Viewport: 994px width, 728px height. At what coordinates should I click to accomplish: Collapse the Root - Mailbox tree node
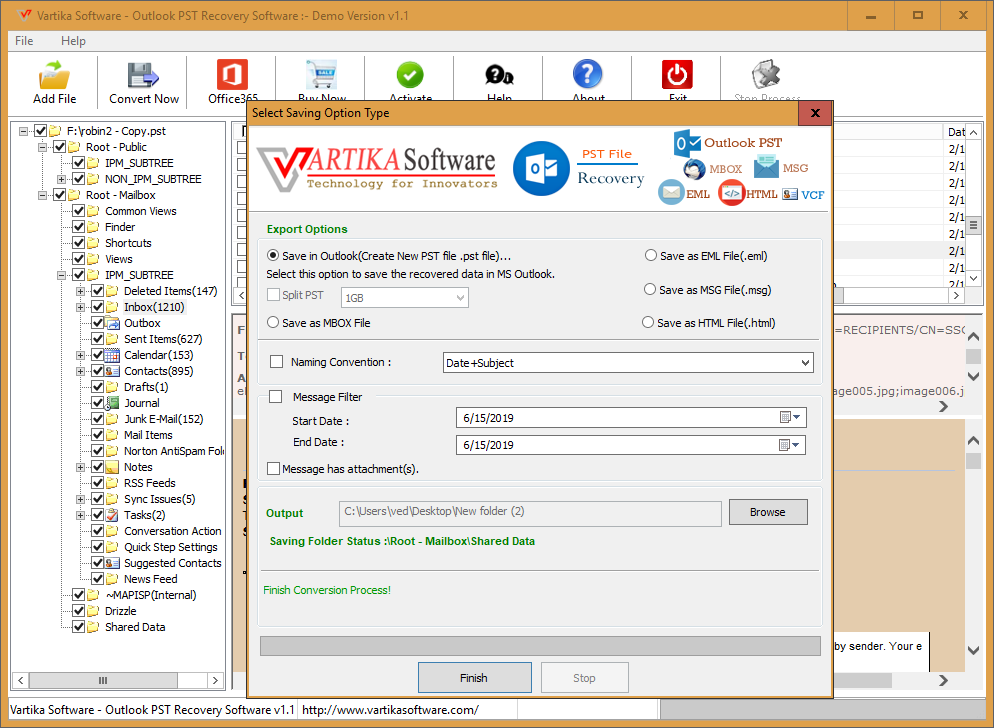[42, 195]
